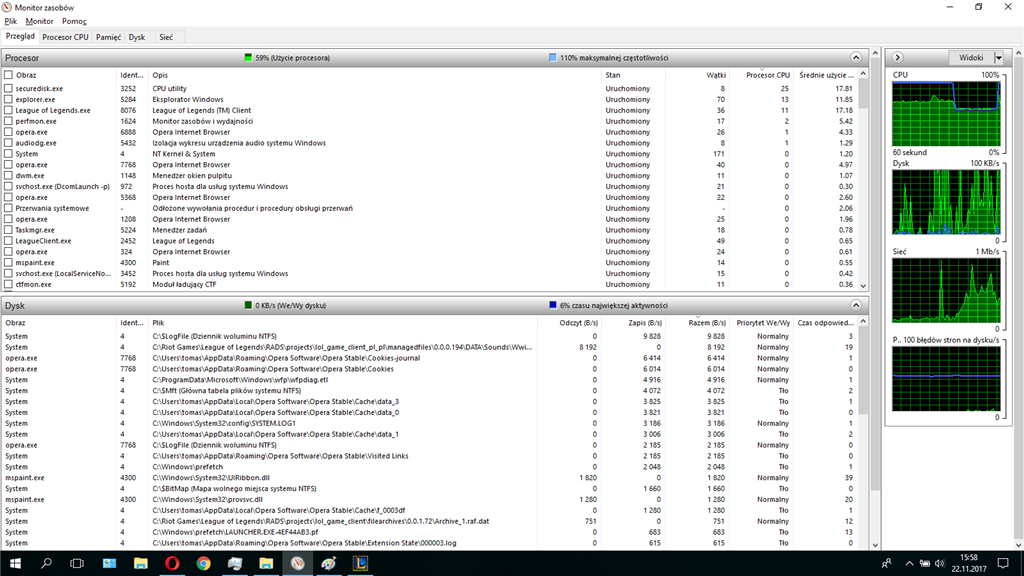Open the Plik menu

coord(10,22)
